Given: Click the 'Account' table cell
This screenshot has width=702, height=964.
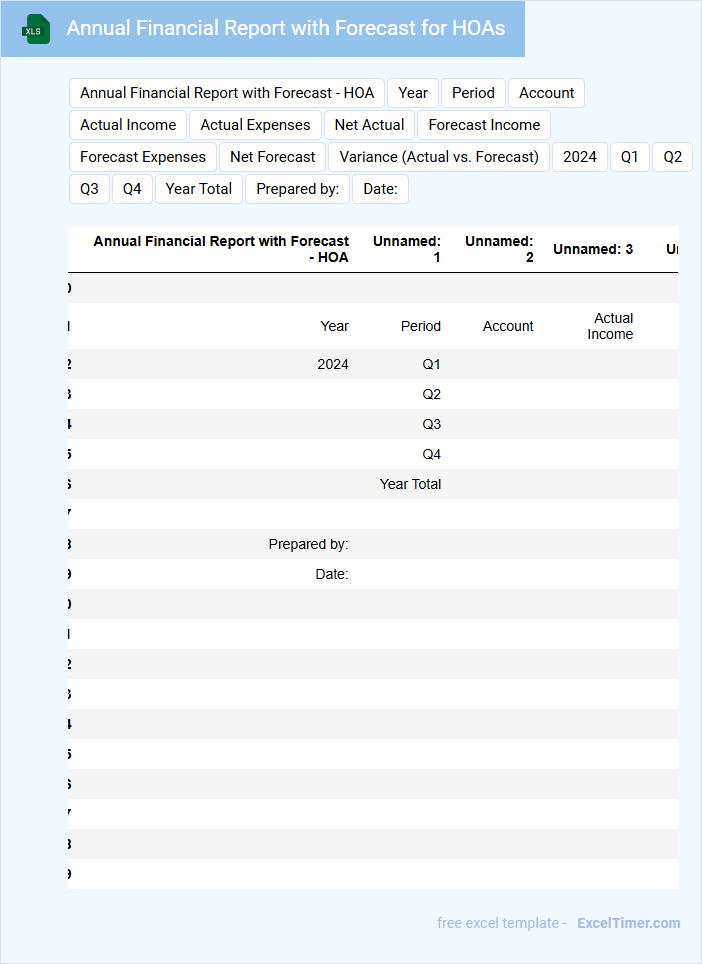Looking at the screenshot, I should (x=508, y=326).
